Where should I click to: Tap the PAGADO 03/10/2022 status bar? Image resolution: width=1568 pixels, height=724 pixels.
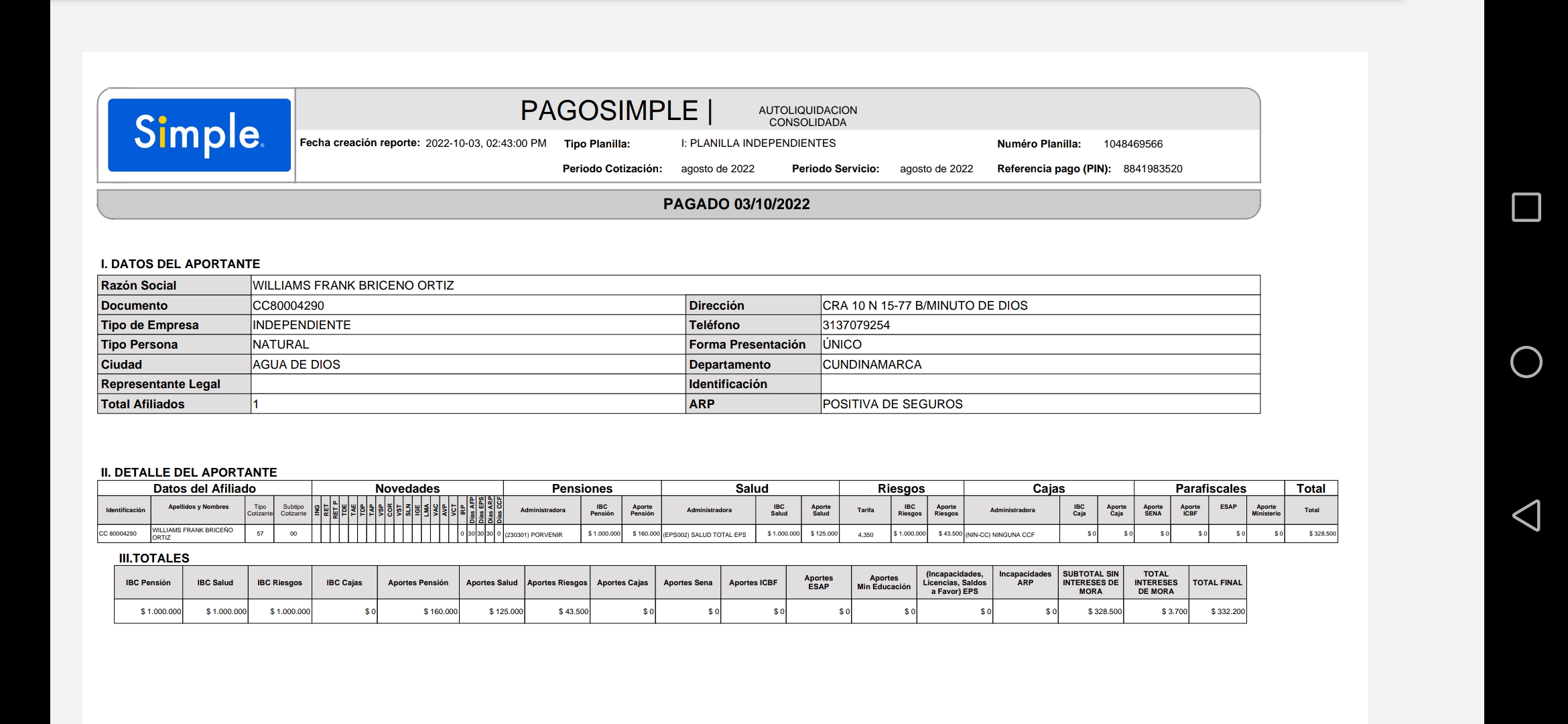pyautogui.click(x=736, y=204)
